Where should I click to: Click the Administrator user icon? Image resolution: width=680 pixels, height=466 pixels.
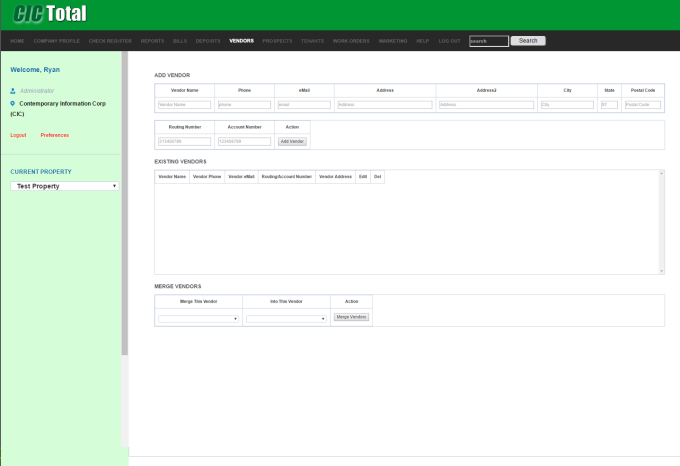click(x=13, y=91)
